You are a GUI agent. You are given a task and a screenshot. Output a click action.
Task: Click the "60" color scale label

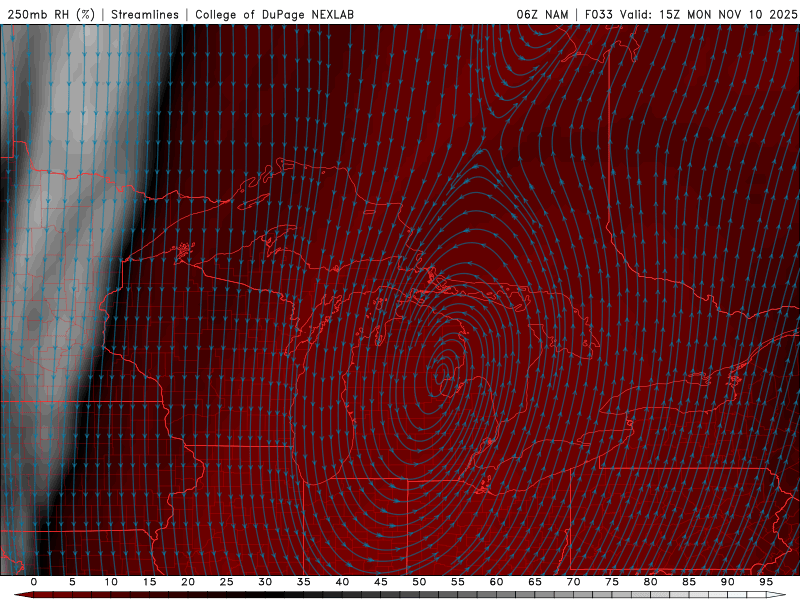pos(496,582)
